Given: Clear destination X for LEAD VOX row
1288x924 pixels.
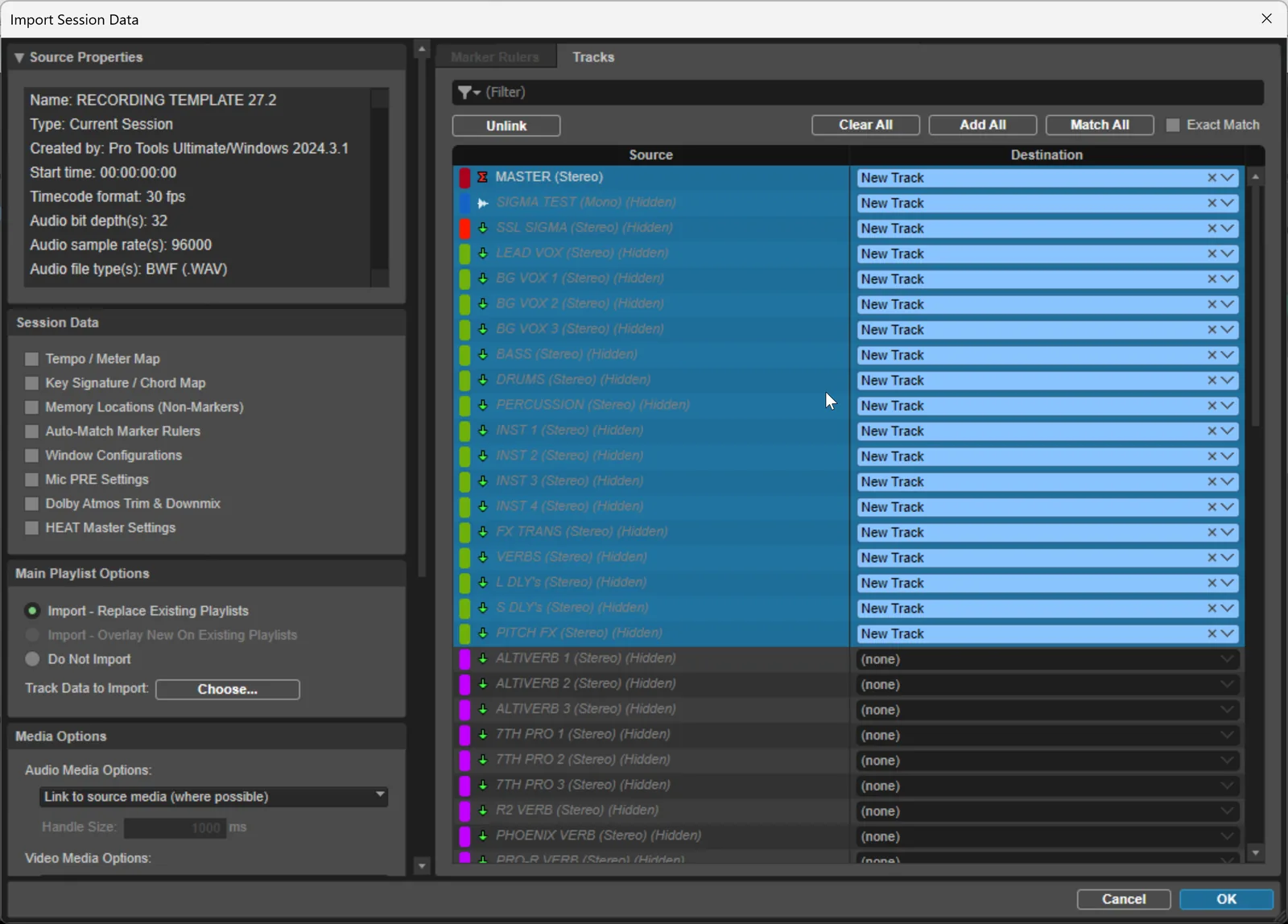Looking at the screenshot, I should (x=1212, y=254).
